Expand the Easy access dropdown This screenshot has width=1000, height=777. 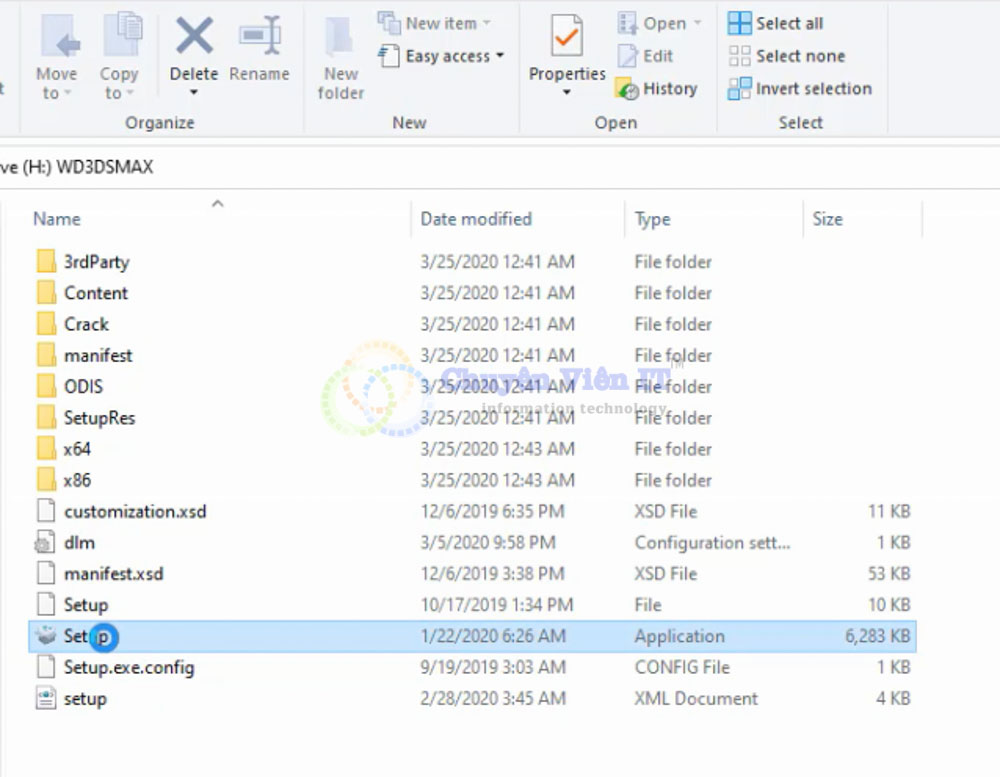pyautogui.click(x=500, y=56)
